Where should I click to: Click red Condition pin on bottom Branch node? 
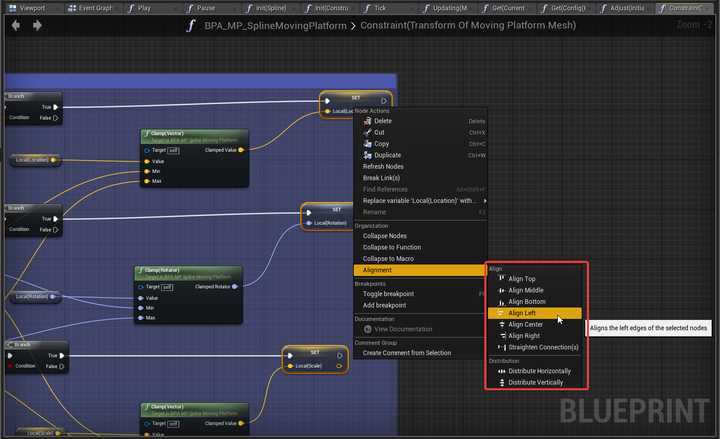point(10,366)
